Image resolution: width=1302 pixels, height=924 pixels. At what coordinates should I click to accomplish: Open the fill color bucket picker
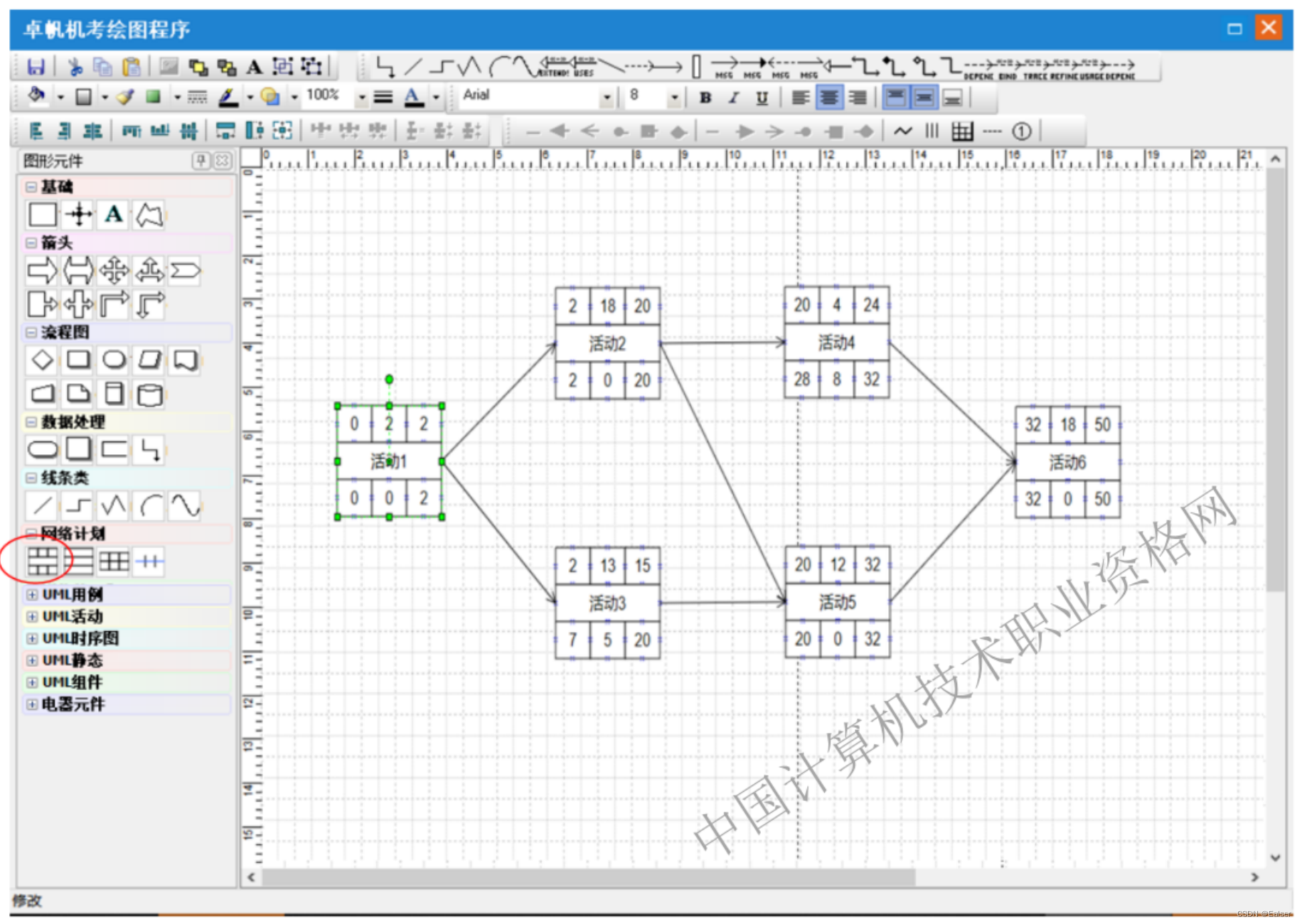coord(37,96)
